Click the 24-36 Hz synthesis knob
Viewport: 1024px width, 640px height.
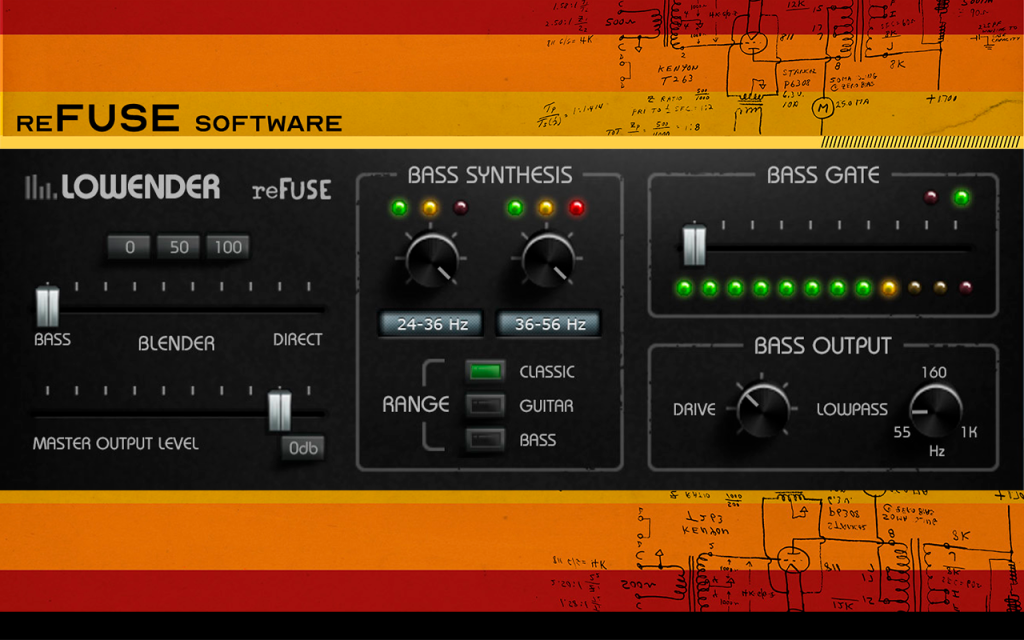click(x=432, y=261)
